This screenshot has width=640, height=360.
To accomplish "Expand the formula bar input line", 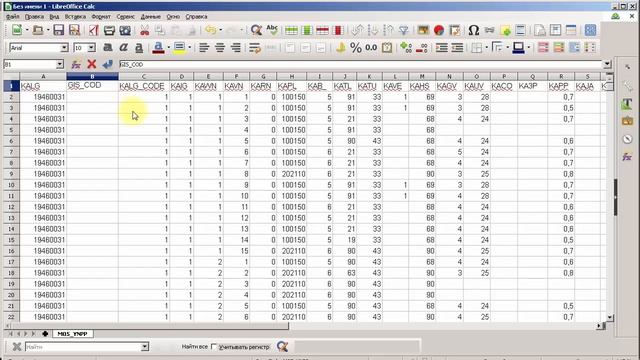I will click(x=607, y=64).
